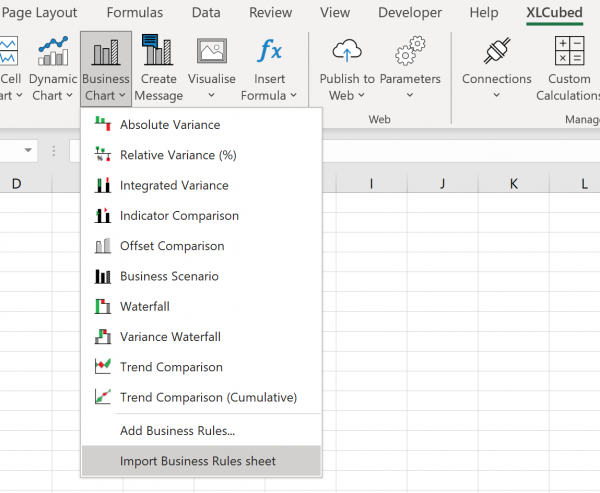Viewport: 600px width, 493px height.
Task: Click the Absolute Variance chart icon
Action: [103, 124]
